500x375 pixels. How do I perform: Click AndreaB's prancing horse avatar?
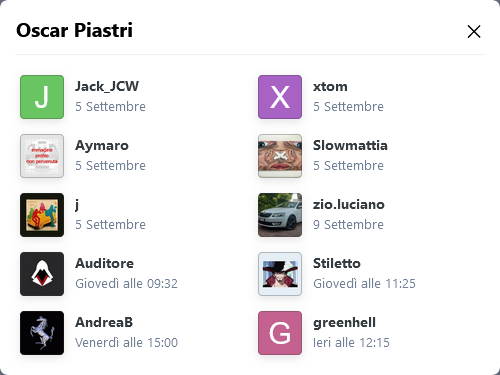point(42,333)
